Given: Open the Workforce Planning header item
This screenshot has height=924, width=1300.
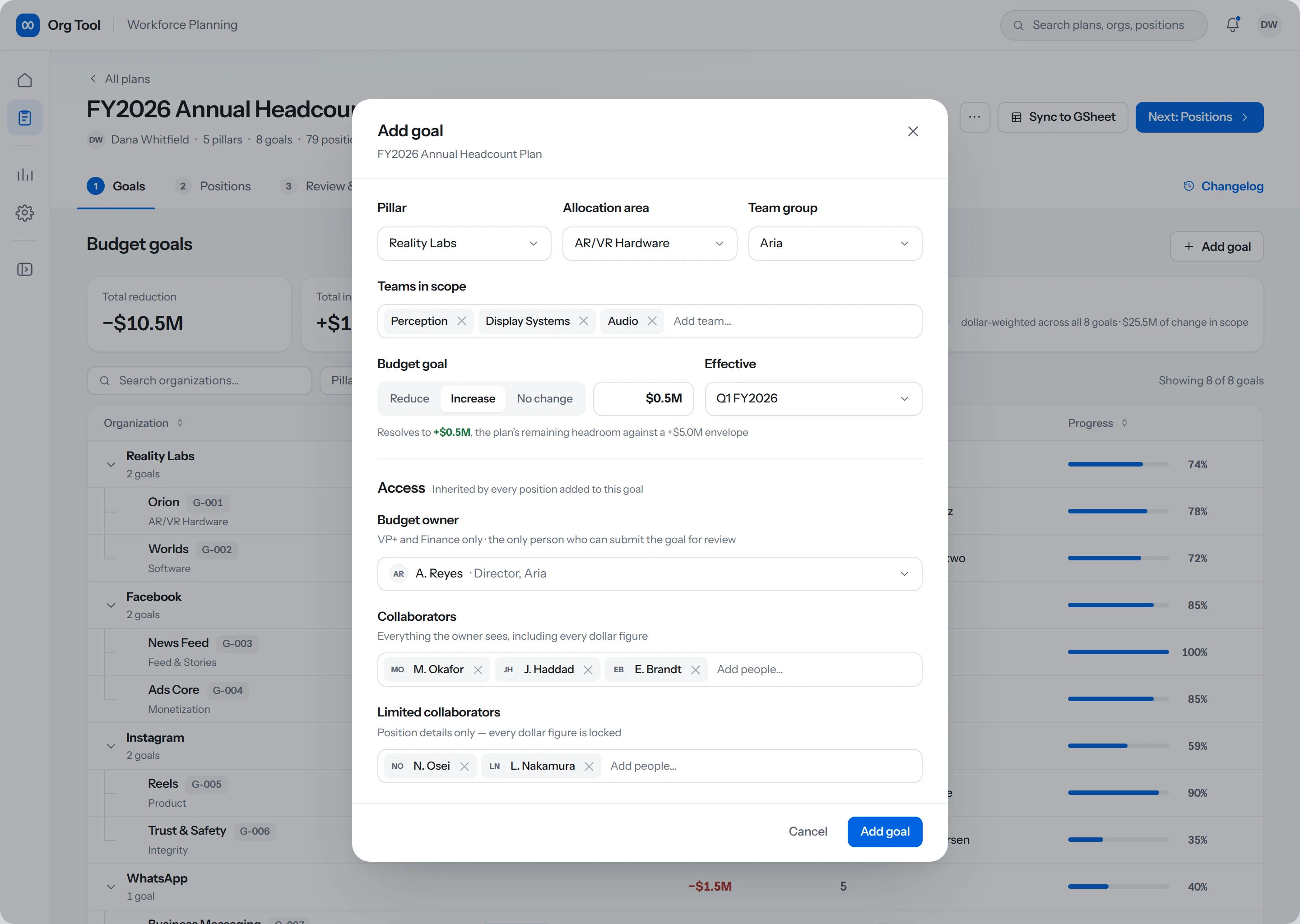Looking at the screenshot, I should click(182, 25).
